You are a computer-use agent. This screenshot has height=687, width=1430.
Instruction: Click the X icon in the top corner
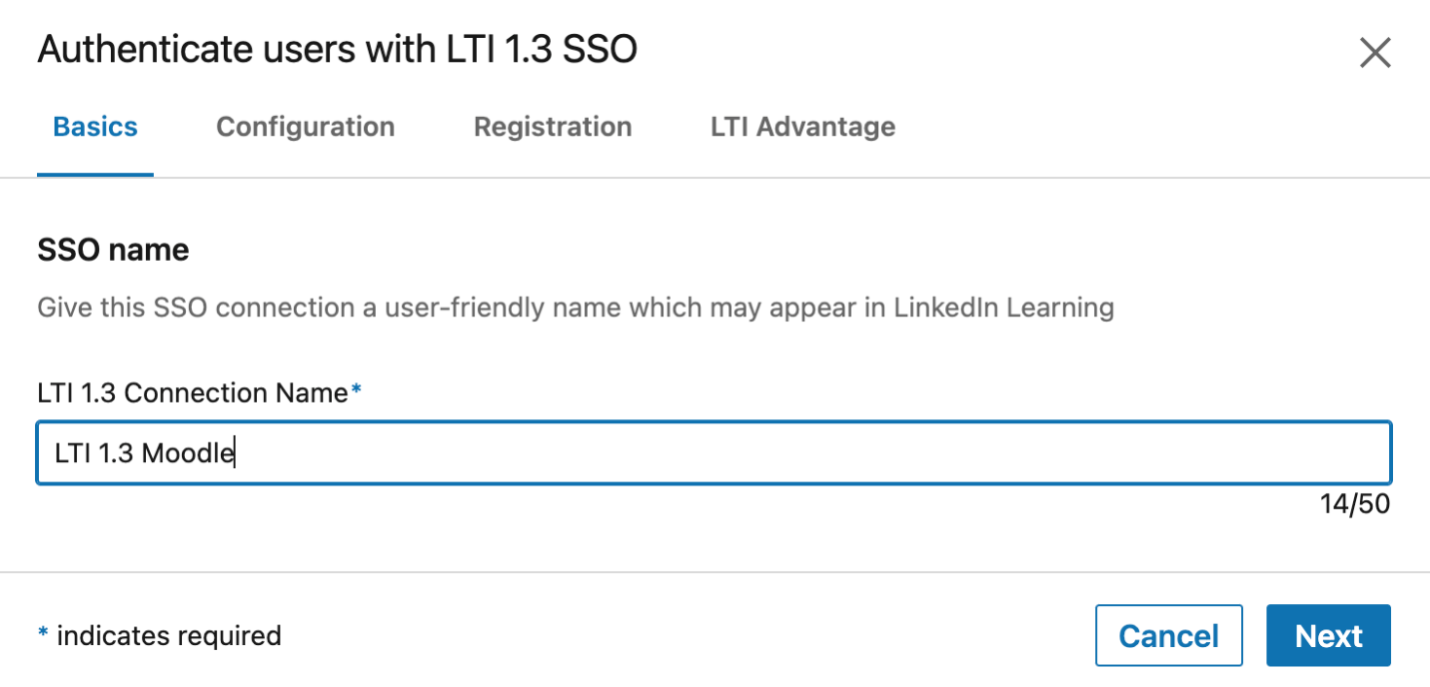pos(1376,52)
